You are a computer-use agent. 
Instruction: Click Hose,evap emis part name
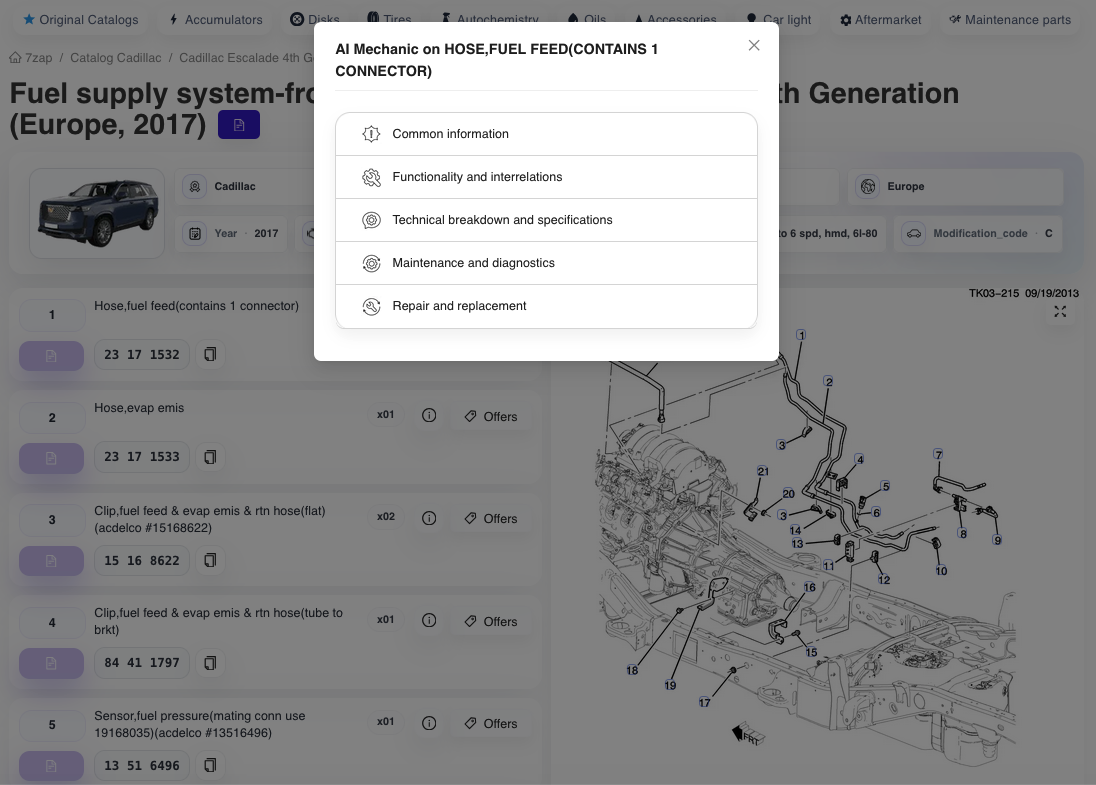point(139,408)
